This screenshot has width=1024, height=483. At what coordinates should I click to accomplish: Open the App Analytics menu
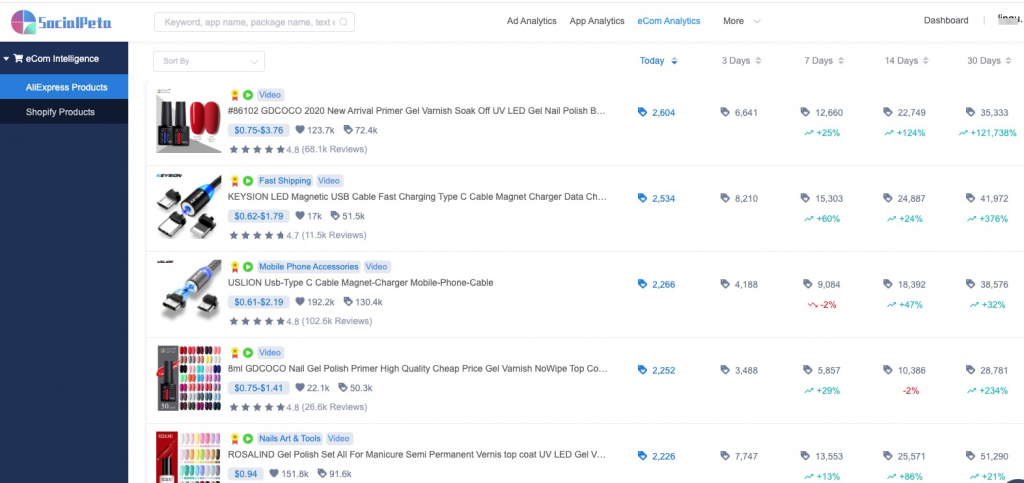pyautogui.click(x=597, y=21)
